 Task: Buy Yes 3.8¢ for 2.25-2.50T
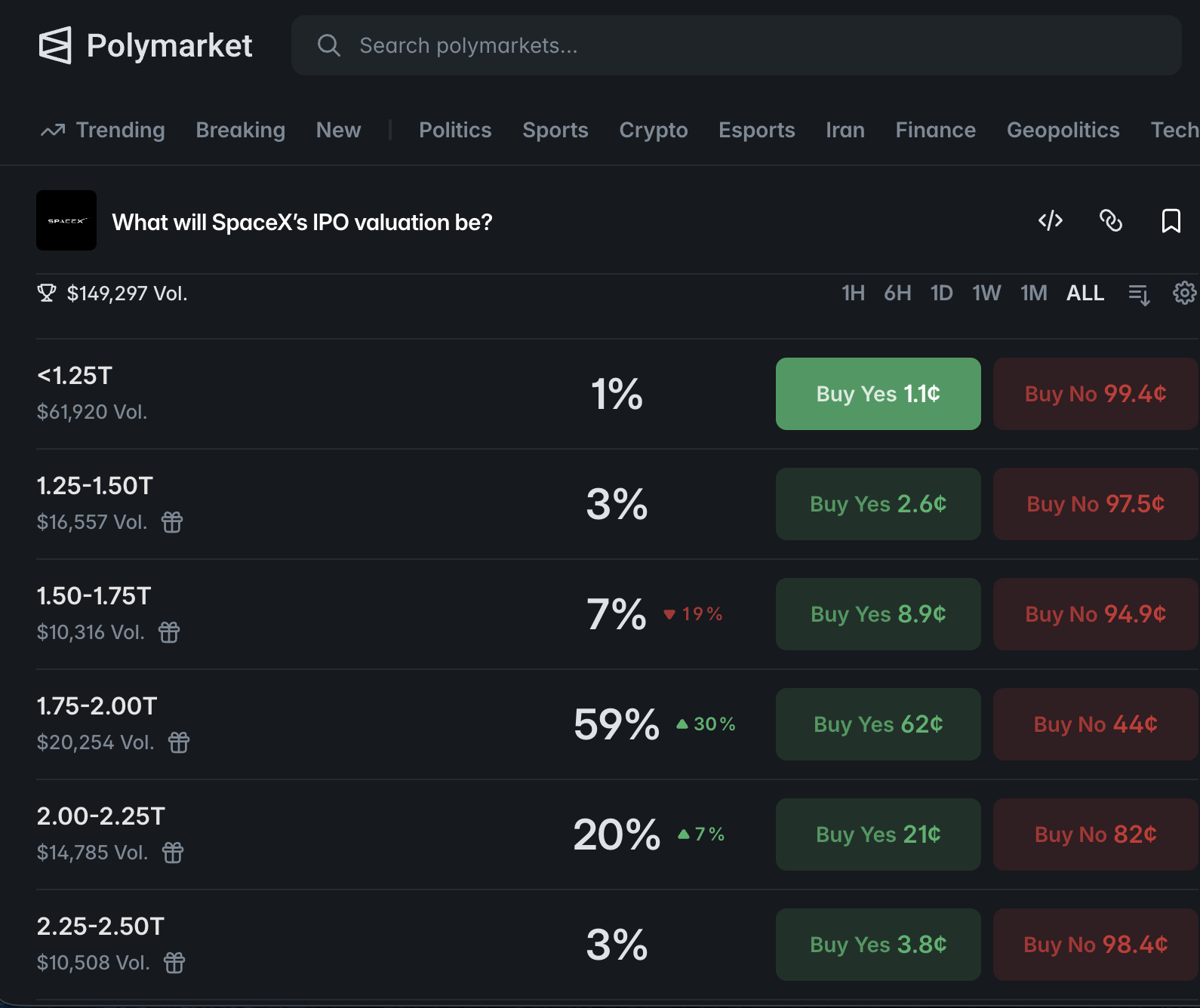(x=878, y=945)
